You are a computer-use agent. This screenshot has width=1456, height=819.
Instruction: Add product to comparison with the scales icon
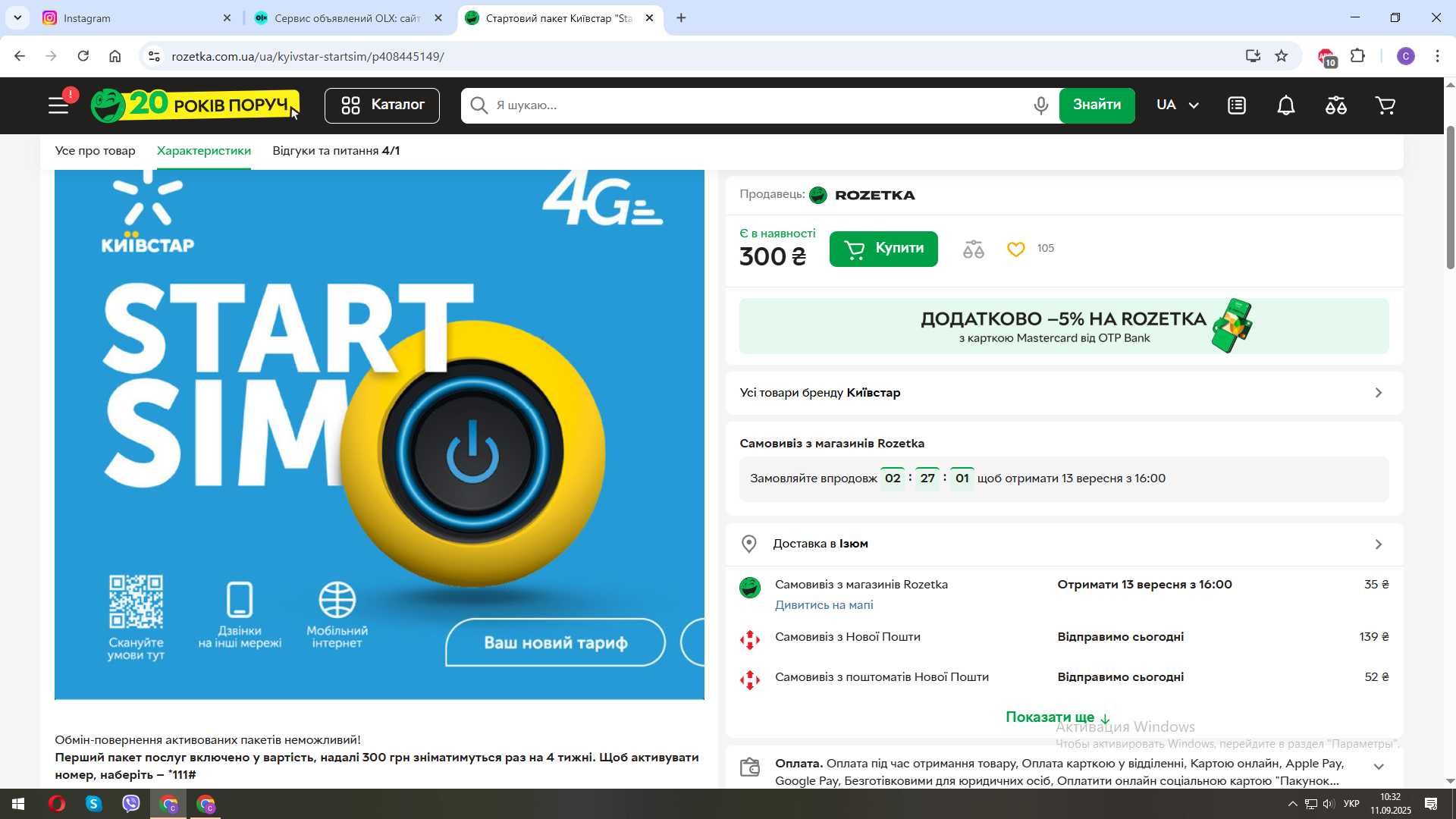[974, 249]
